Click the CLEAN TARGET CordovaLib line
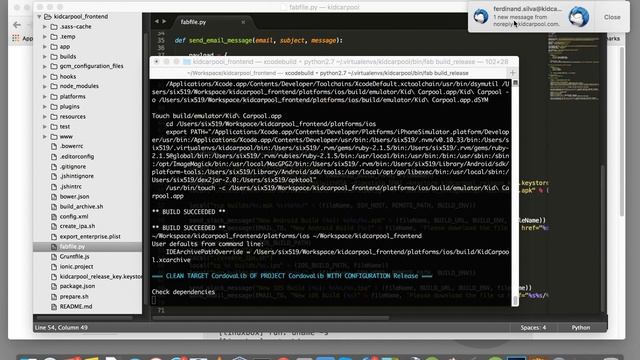 pyautogui.click(x=292, y=276)
